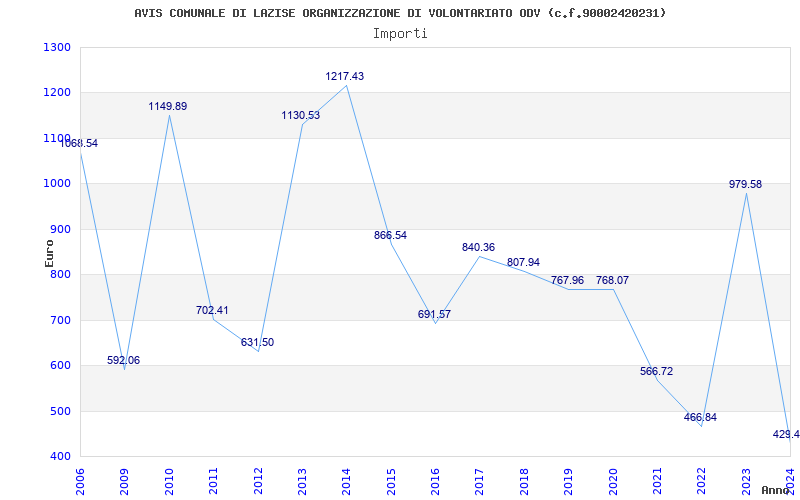
Task: Select the 2009 x-axis year label
Action: tap(125, 481)
